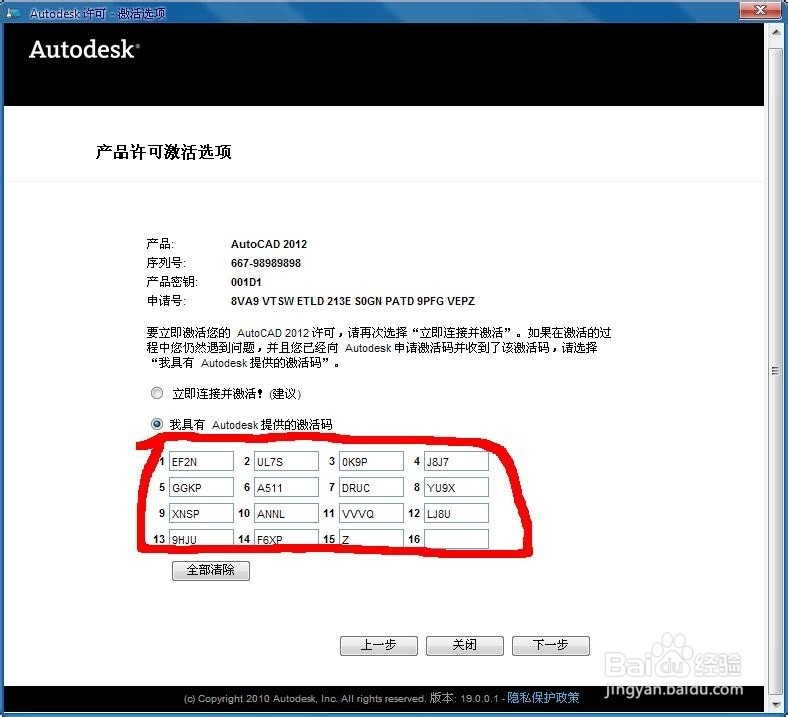Click activation code field 15 containing Z
The height and width of the screenshot is (717, 788).
(x=371, y=539)
